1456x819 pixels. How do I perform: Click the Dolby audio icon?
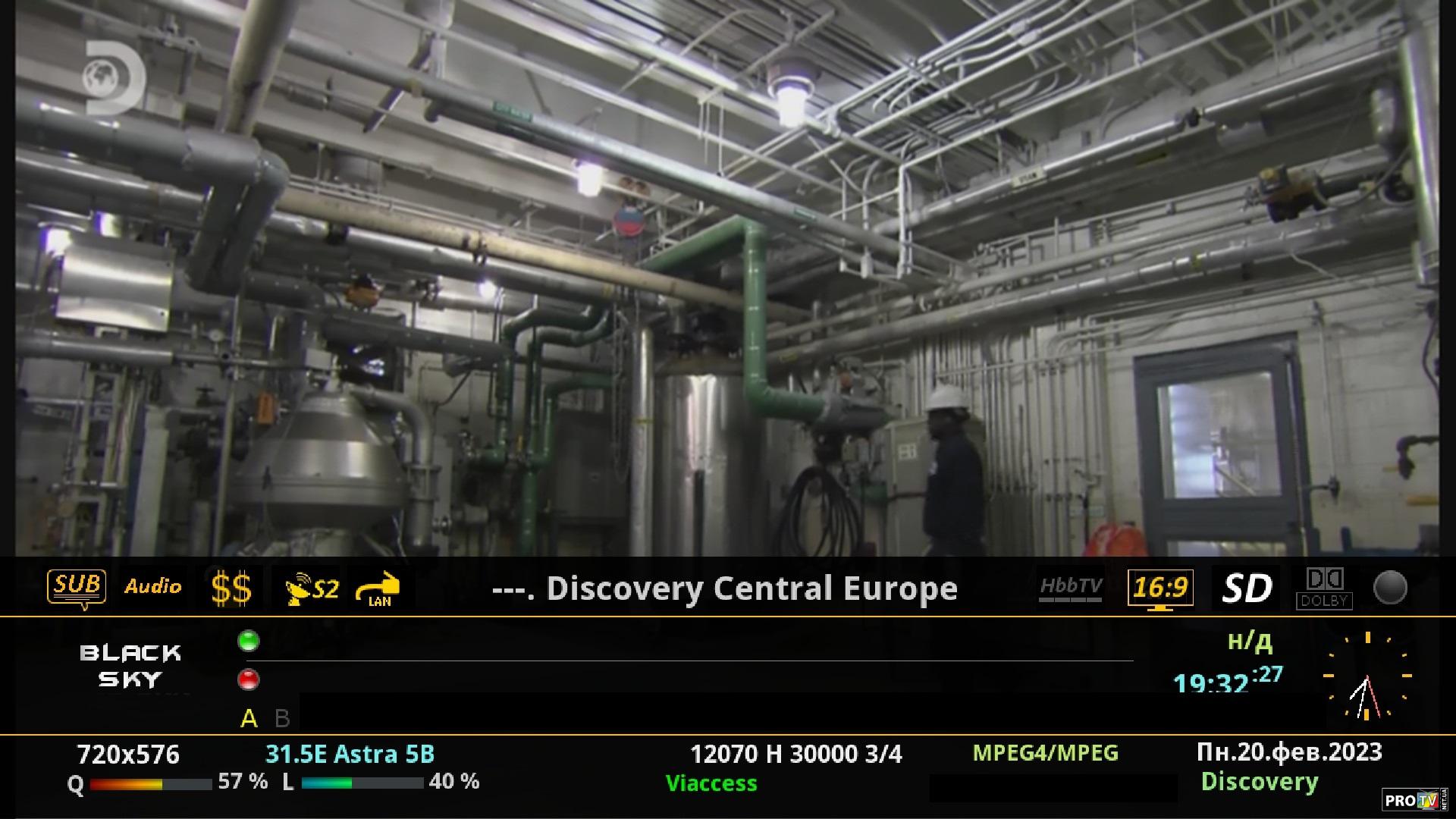point(1324,589)
